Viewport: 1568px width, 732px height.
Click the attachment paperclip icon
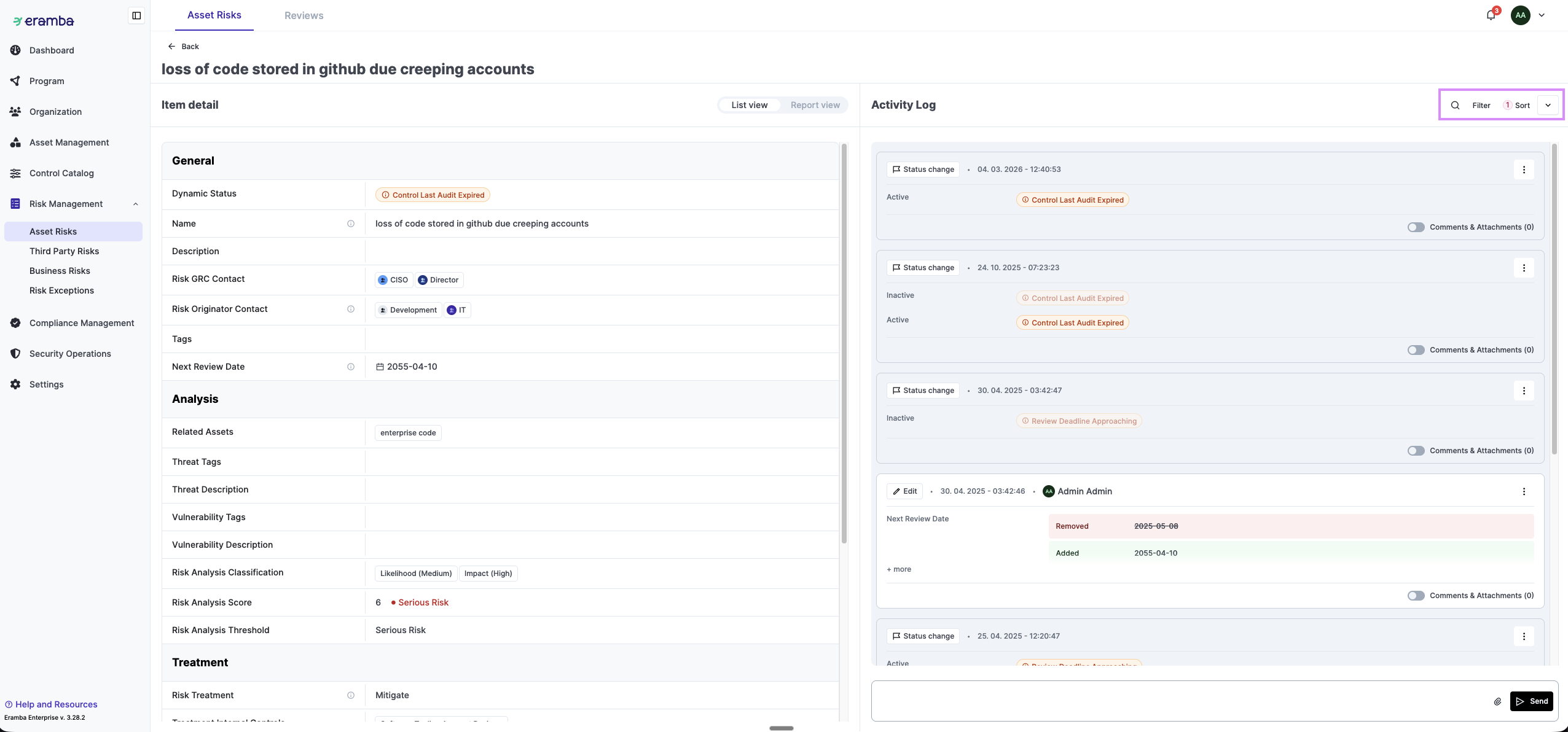(x=1497, y=701)
